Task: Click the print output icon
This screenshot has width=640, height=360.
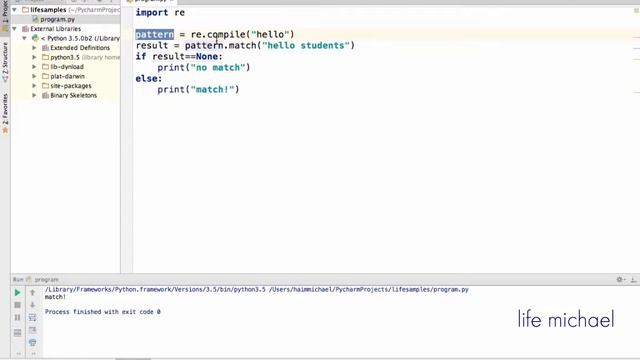Action: [x=33, y=342]
